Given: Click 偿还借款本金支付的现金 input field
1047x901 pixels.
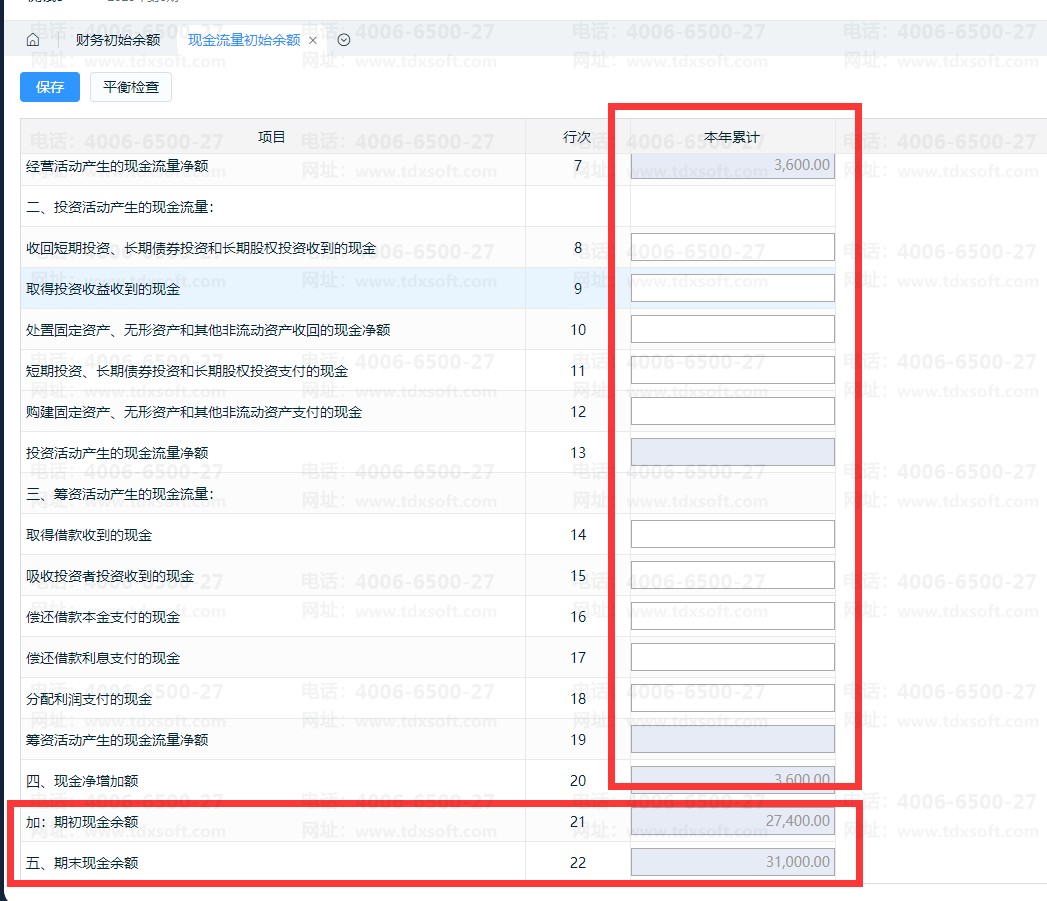Looking at the screenshot, I should [732, 616].
